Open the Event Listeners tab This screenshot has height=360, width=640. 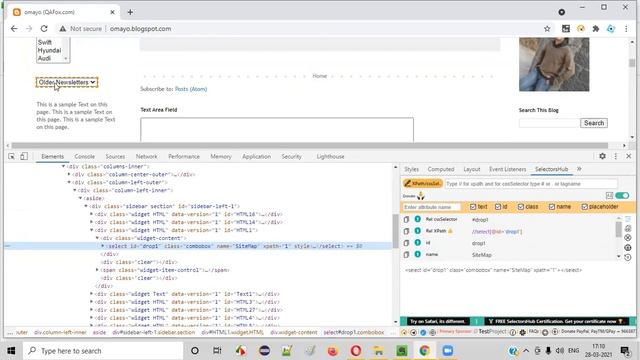(x=507, y=169)
